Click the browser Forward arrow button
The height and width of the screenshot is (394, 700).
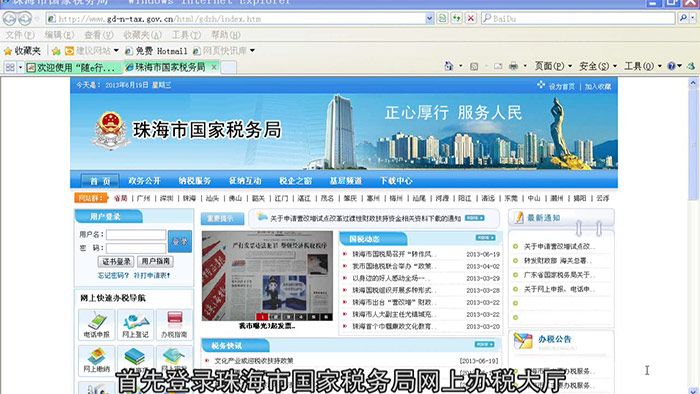(25, 19)
